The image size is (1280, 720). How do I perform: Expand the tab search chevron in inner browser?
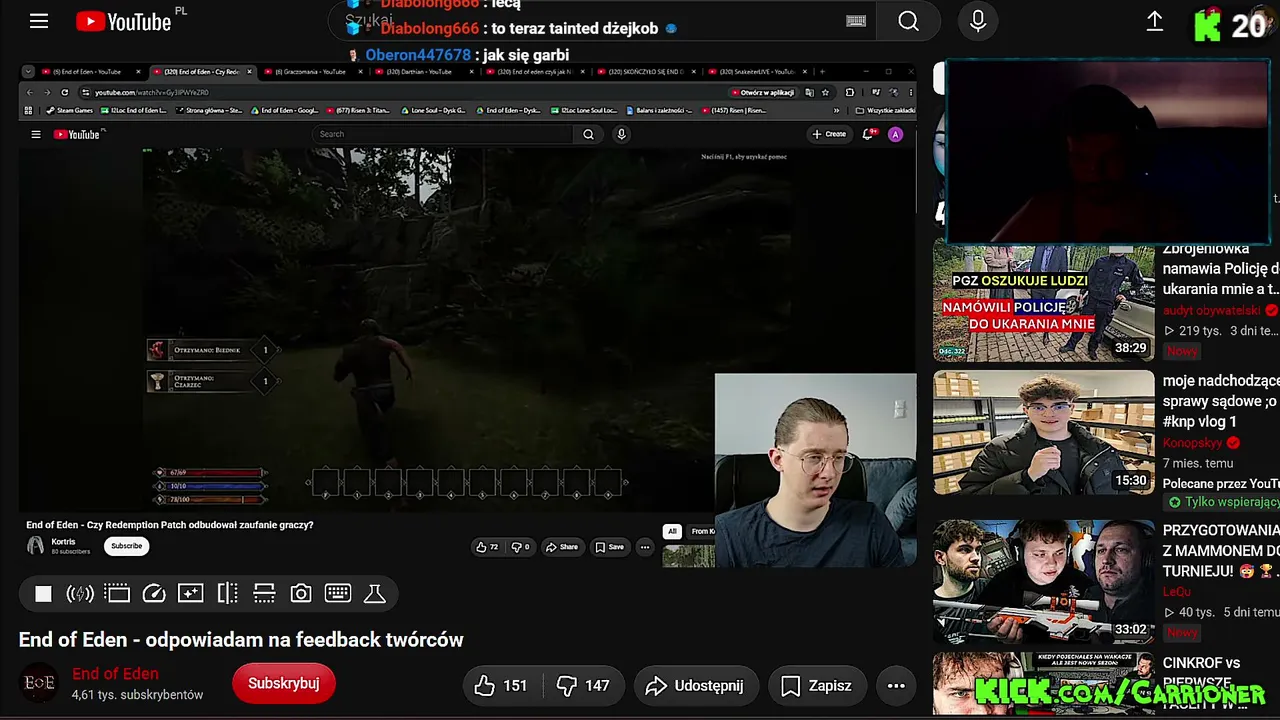[28, 72]
